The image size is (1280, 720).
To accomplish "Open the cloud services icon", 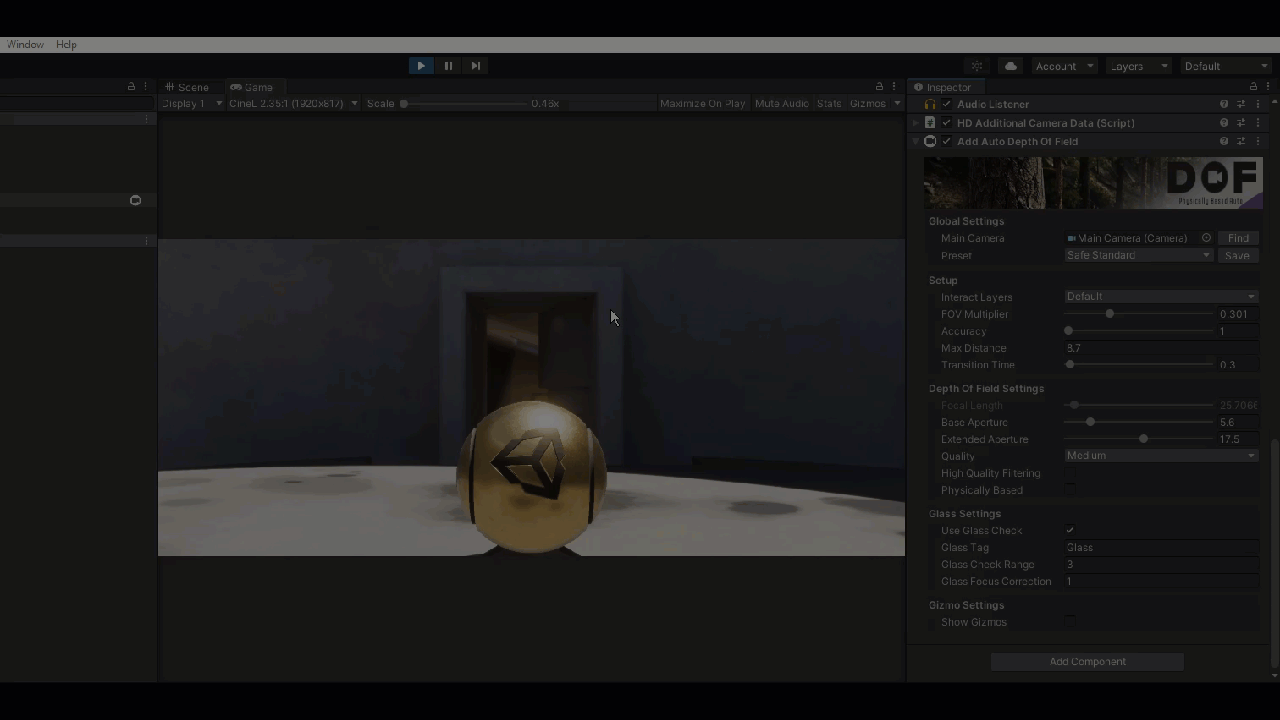I will pos(1011,66).
